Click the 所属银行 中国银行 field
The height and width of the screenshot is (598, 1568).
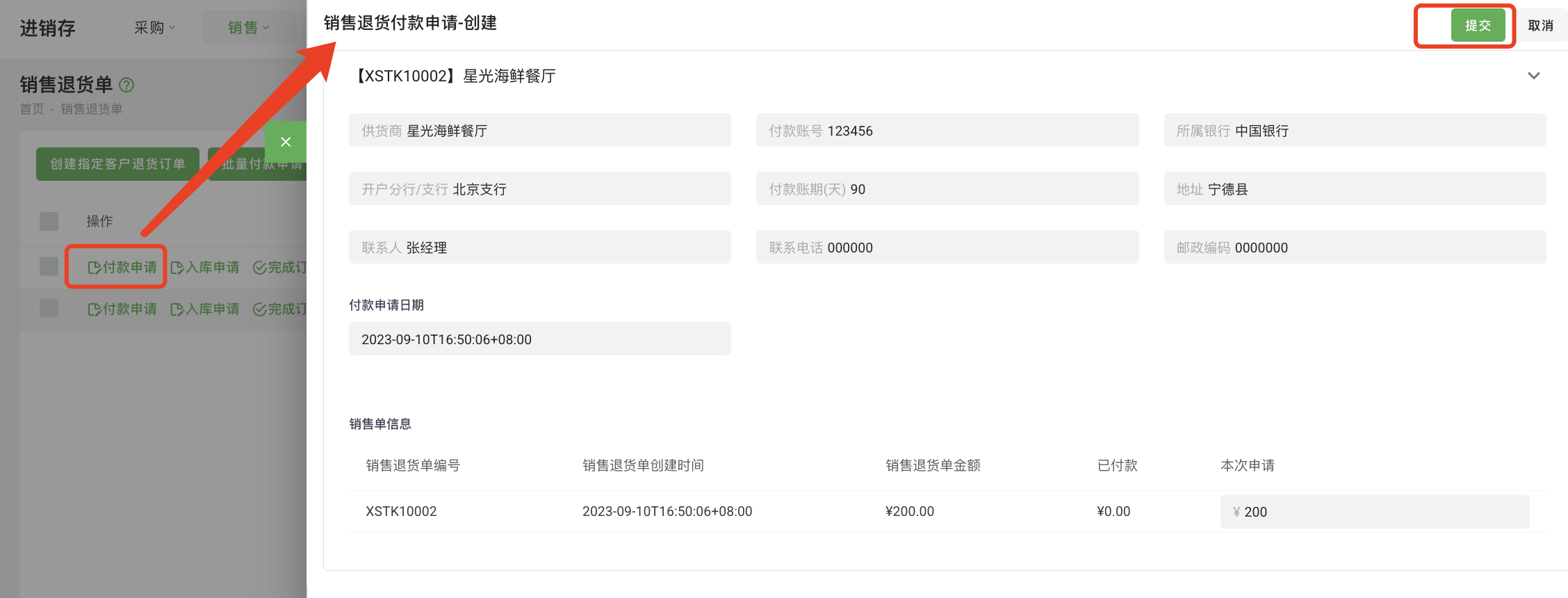click(x=1355, y=131)
